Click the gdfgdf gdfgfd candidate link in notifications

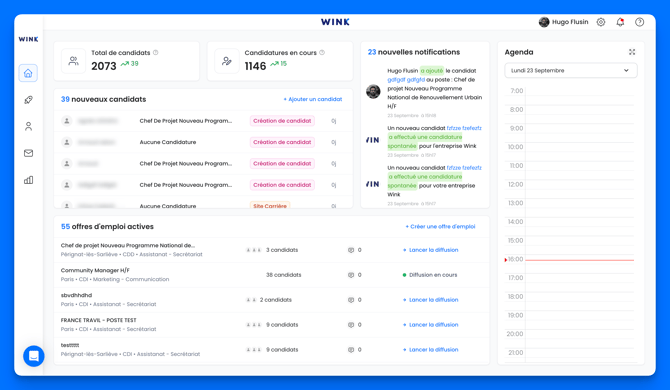[x=406, y=80]
